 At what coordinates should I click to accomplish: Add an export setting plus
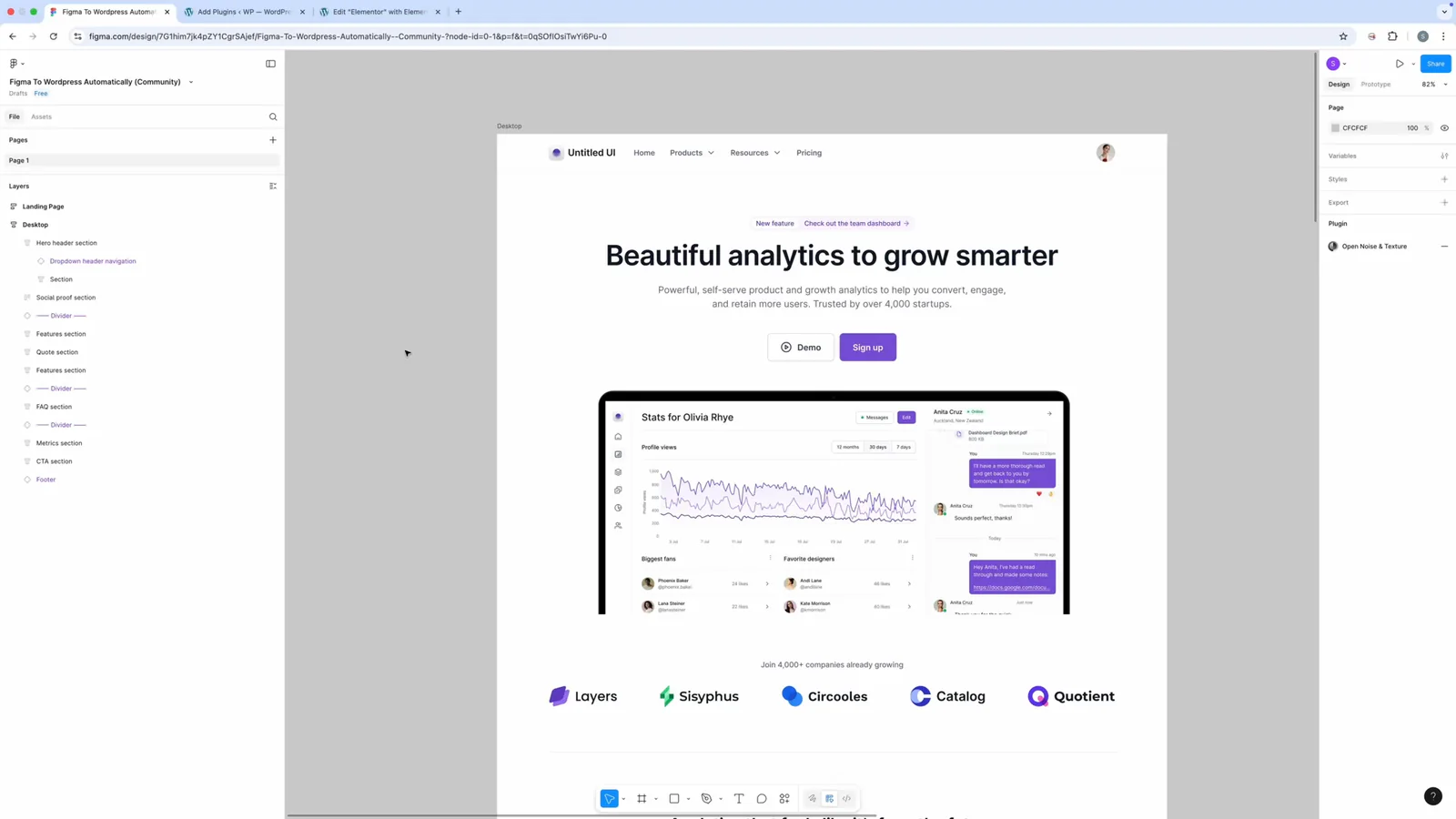click(x=1444, y=203)
